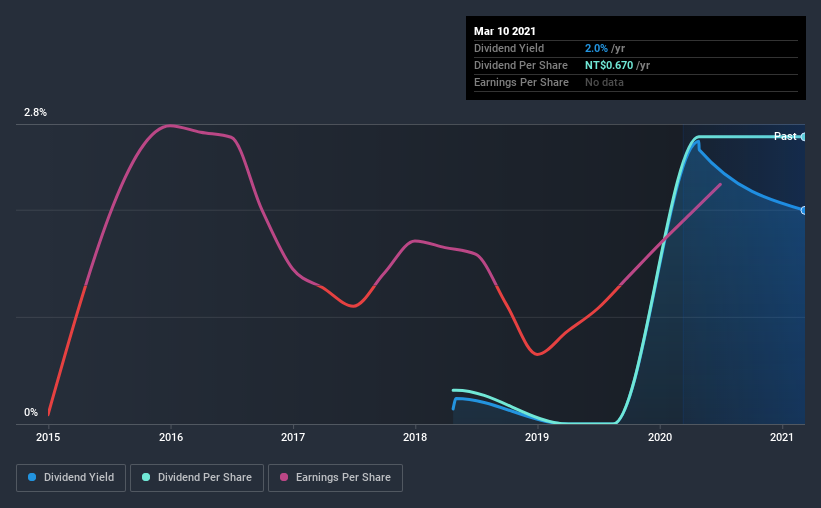Image resolution: width=821 pixels, height=508 pixels.
Task: Click the teal Dividend Per Share legend dot
Action: pos(146,477)
